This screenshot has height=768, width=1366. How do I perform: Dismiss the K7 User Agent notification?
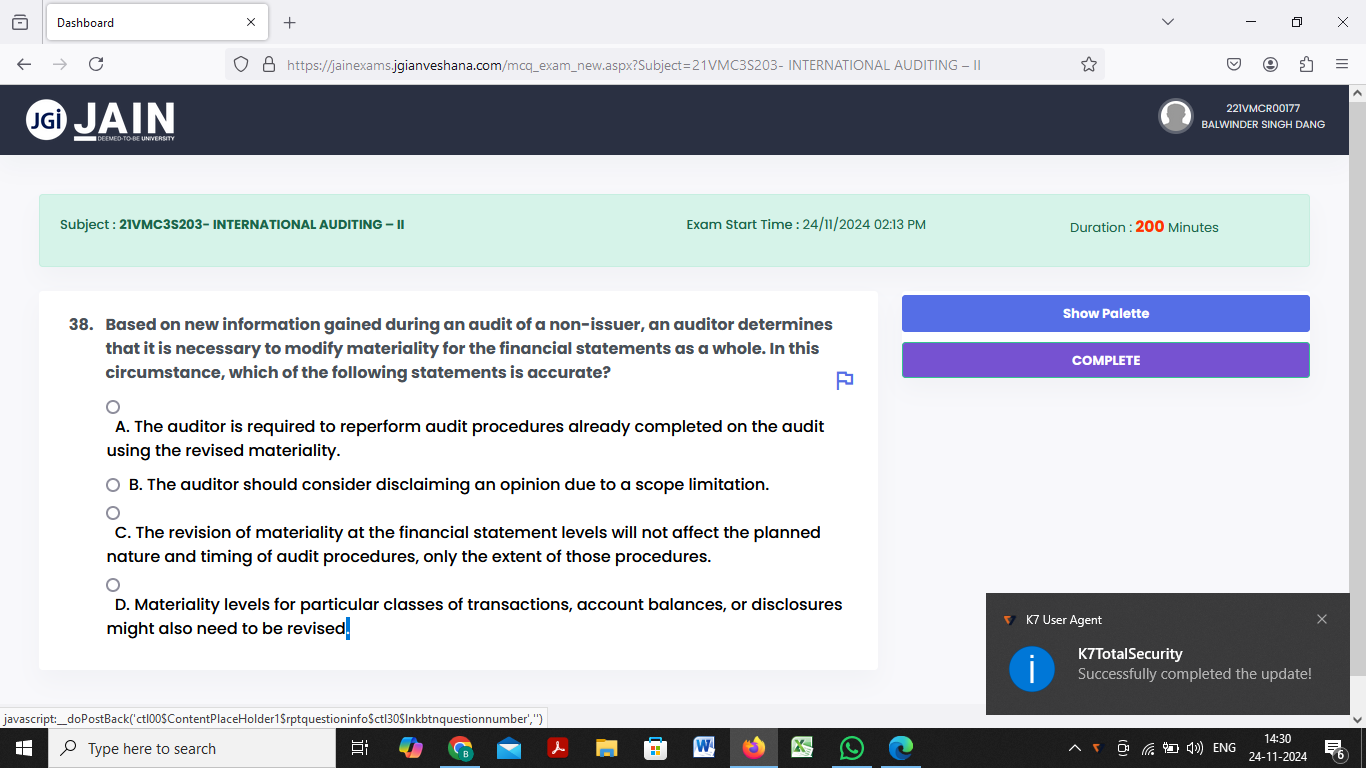tap(1322, 619)
